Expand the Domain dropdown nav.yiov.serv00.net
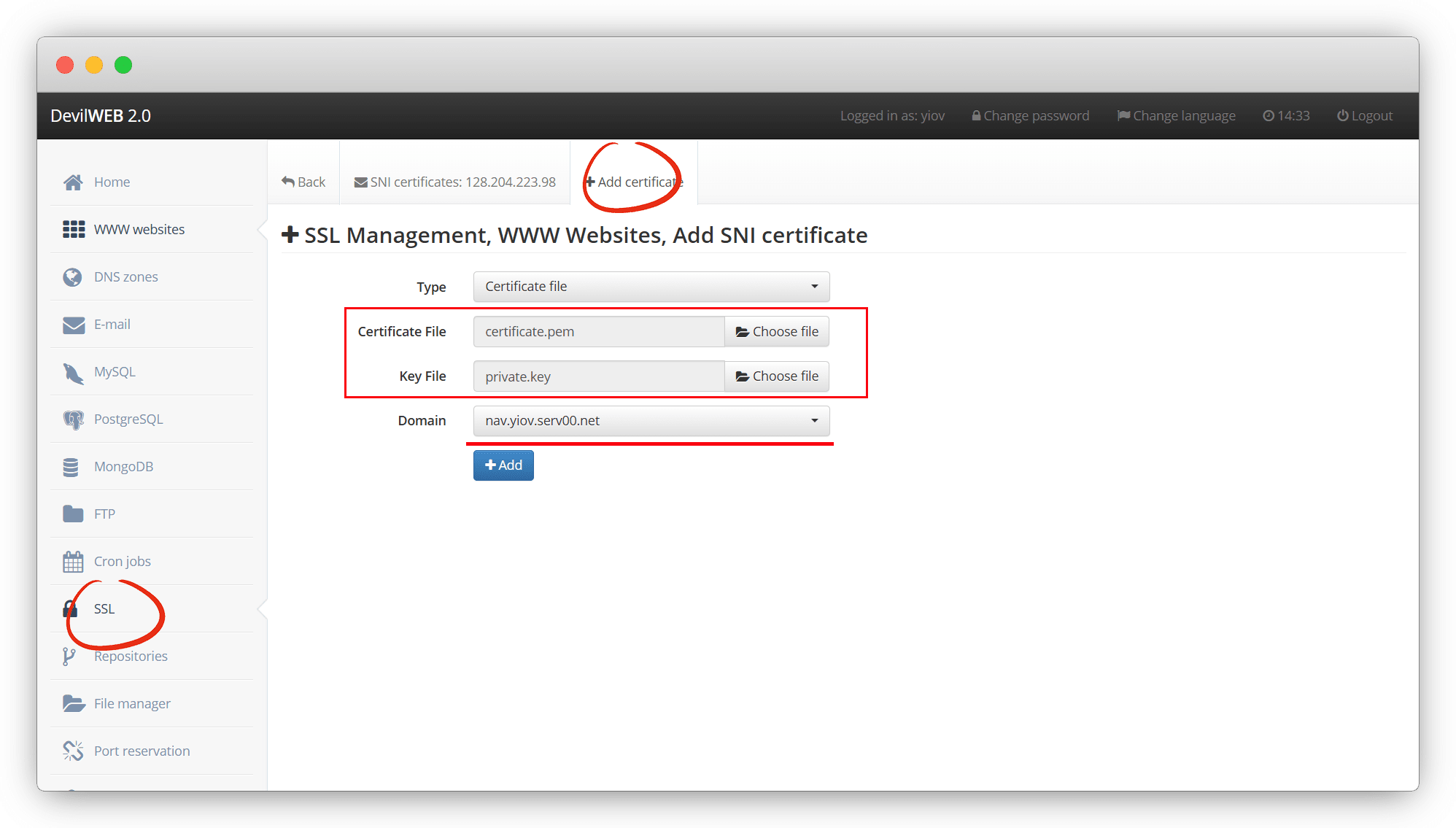1456x828 pixels. [651, 421]
